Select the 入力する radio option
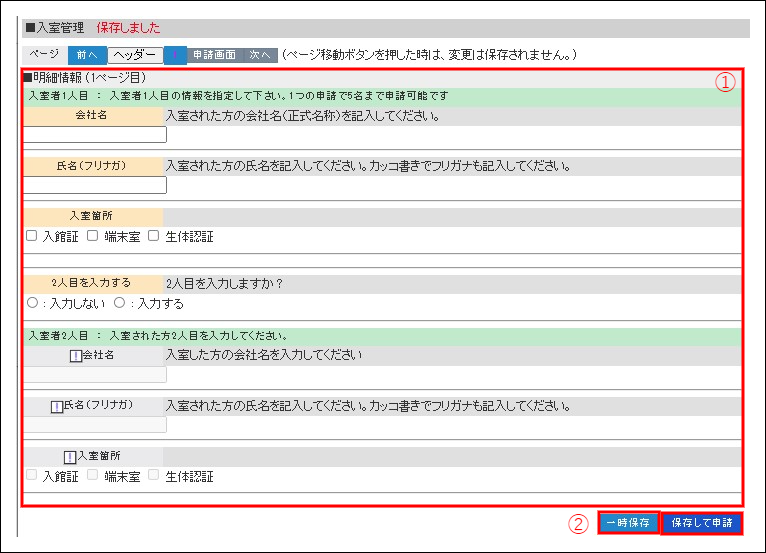 (x=119, y=303)
